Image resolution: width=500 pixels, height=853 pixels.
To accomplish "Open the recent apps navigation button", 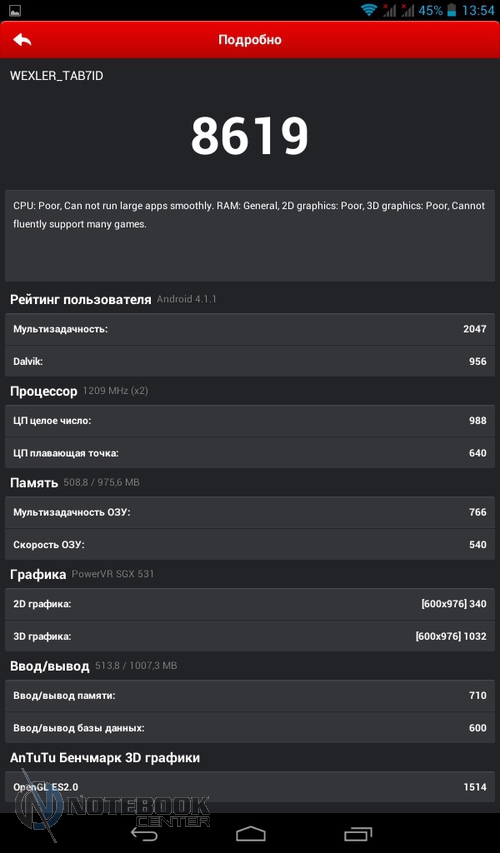I will coord(358,833).
